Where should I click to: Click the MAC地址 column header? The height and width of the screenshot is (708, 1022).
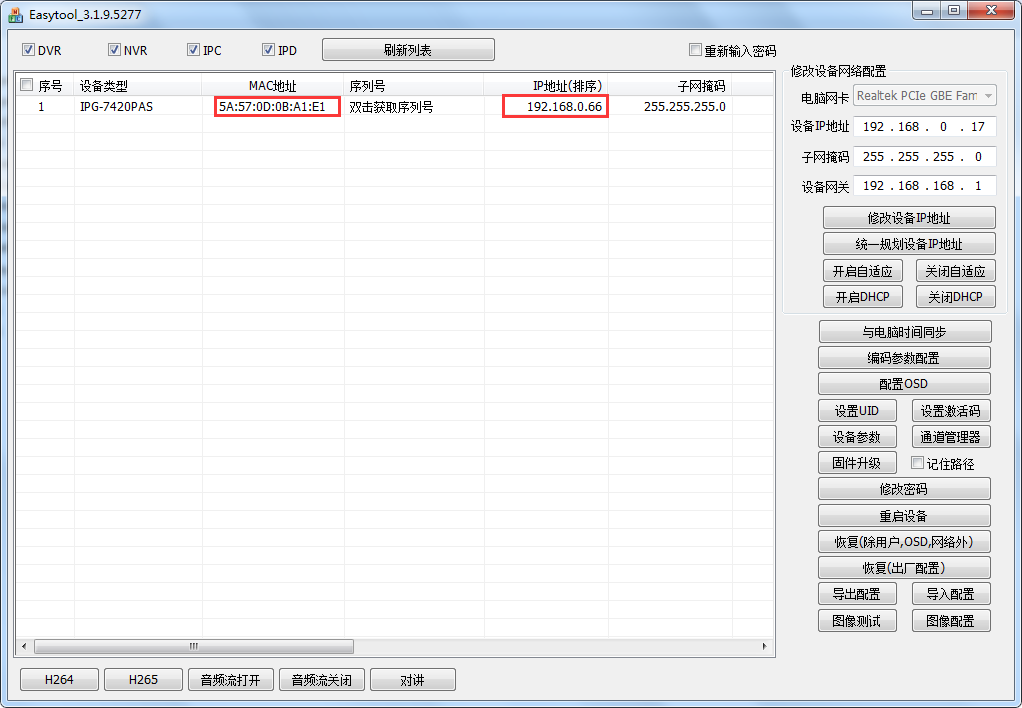point(272,85)
